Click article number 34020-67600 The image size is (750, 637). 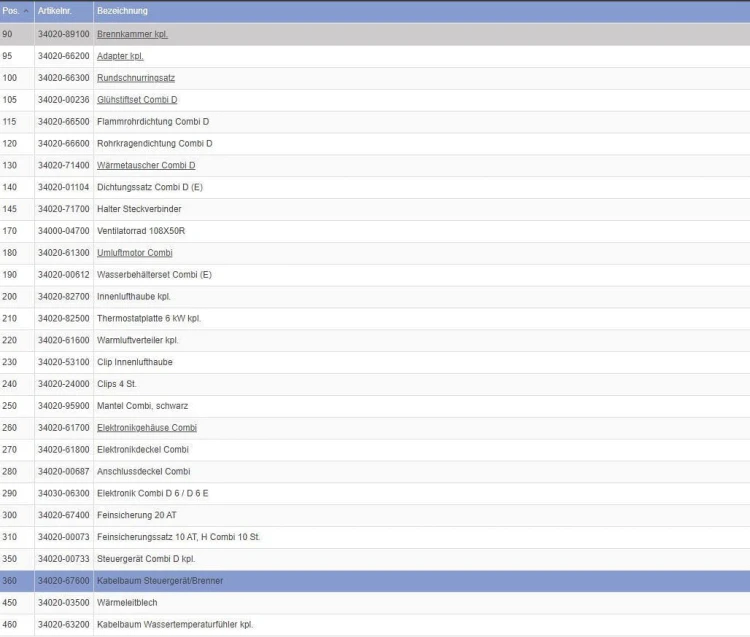(64, 581)
